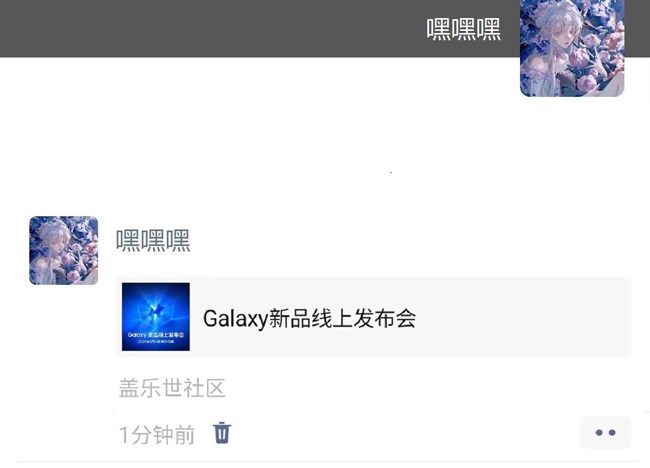650x468 pixels.
Task: Click the left dot of the options button
Action: [x=599, y=433]
